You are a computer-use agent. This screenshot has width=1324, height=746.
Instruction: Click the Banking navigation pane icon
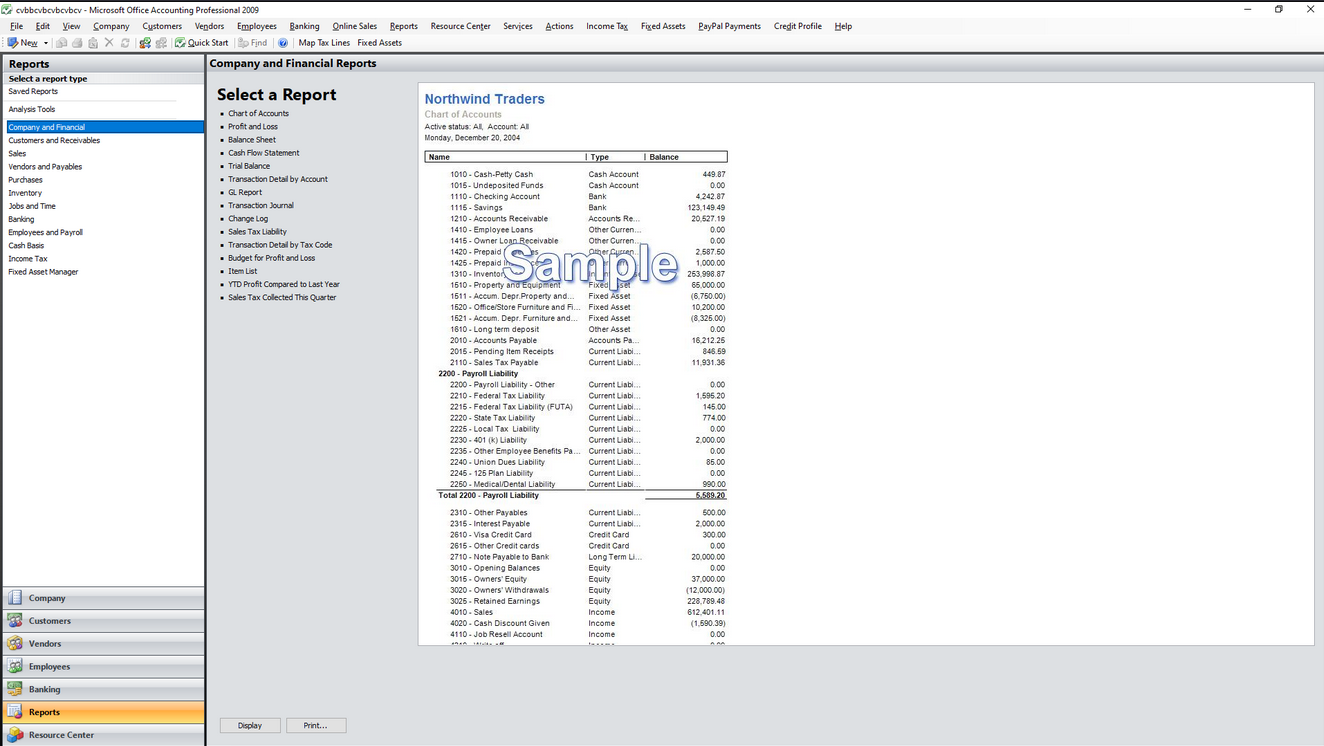pos(15,689)
